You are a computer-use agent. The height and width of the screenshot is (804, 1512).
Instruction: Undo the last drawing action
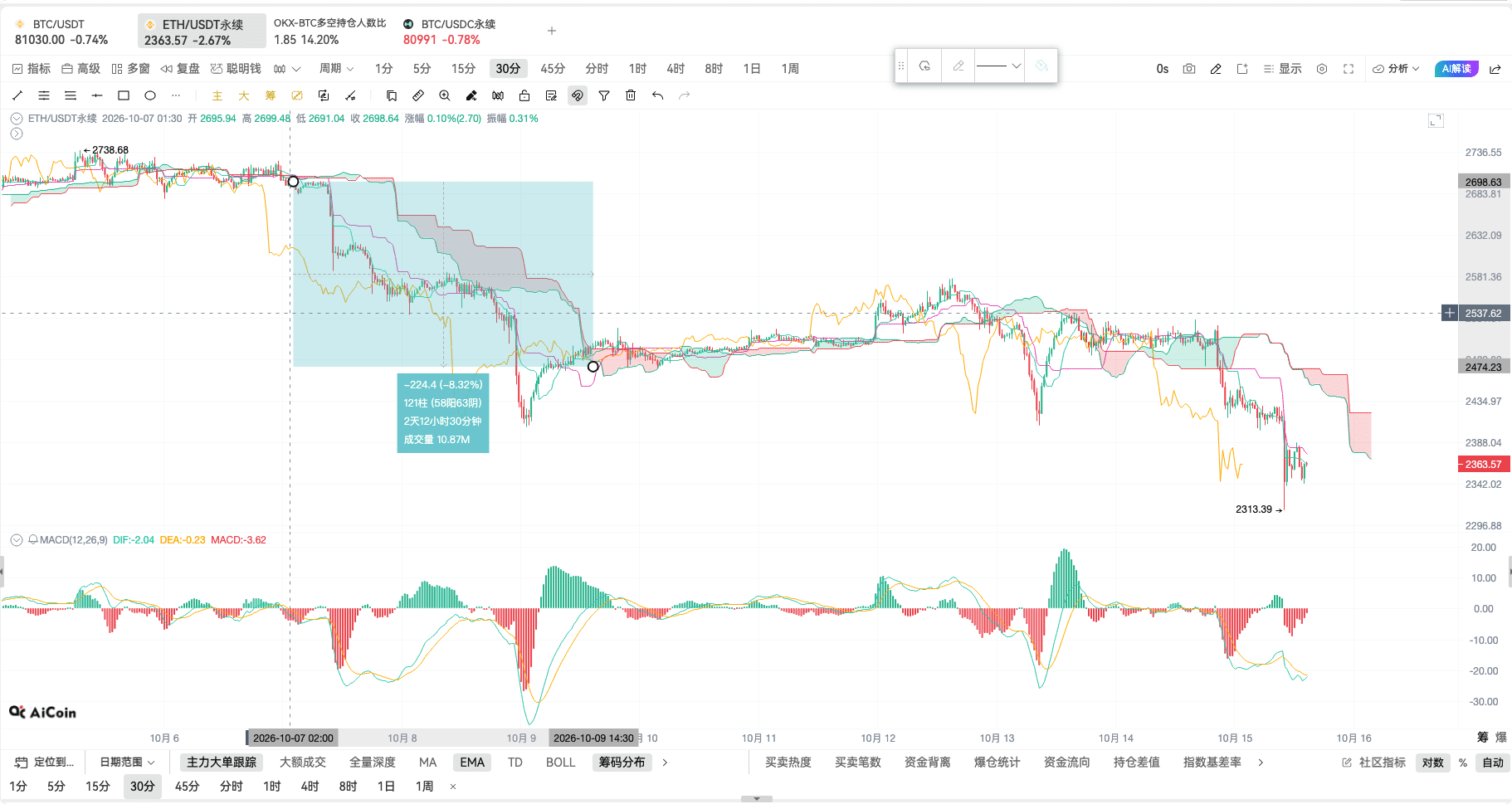[x=657, y=95]
